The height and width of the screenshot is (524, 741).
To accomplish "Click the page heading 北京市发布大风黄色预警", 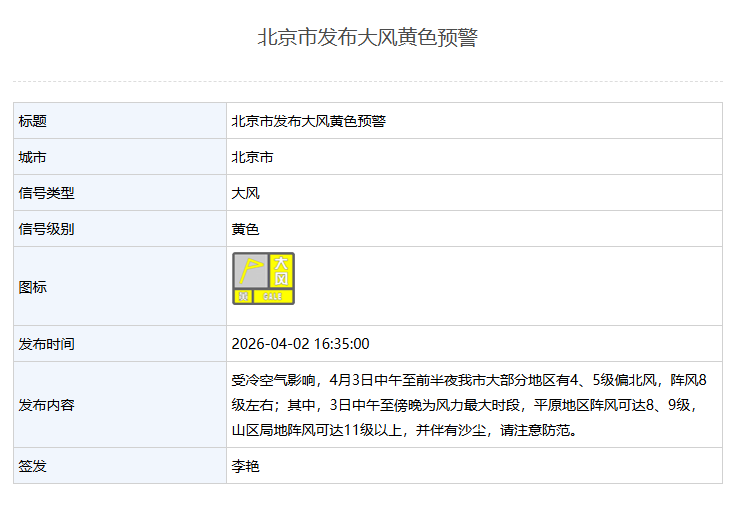I will 368,38.
